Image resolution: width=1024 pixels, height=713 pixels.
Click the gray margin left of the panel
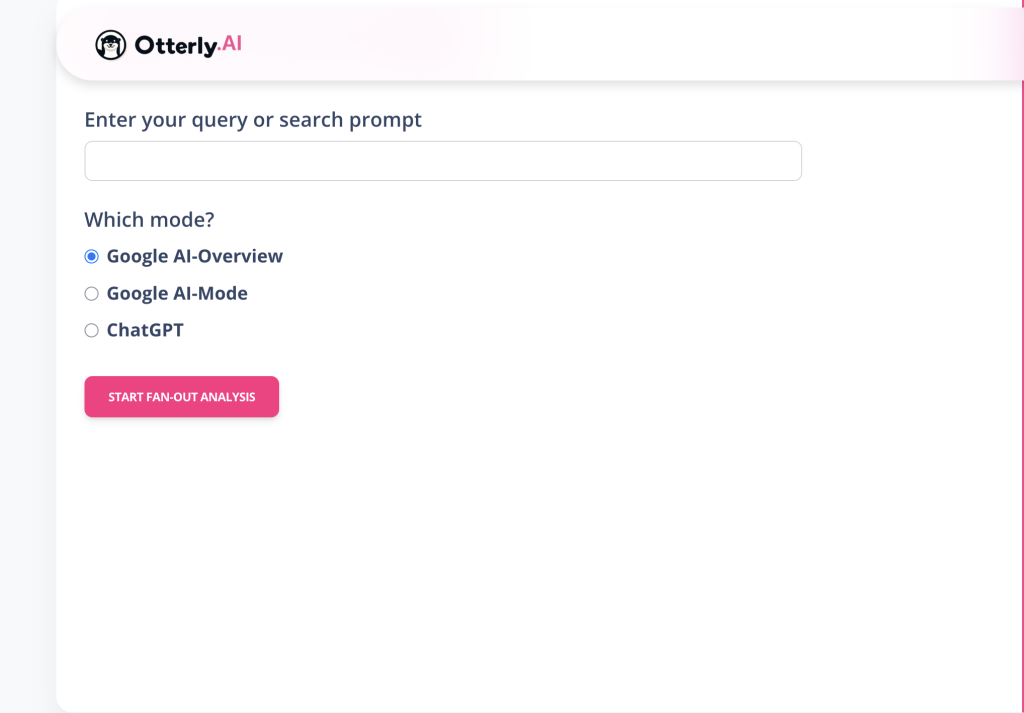tap(27, 400)
